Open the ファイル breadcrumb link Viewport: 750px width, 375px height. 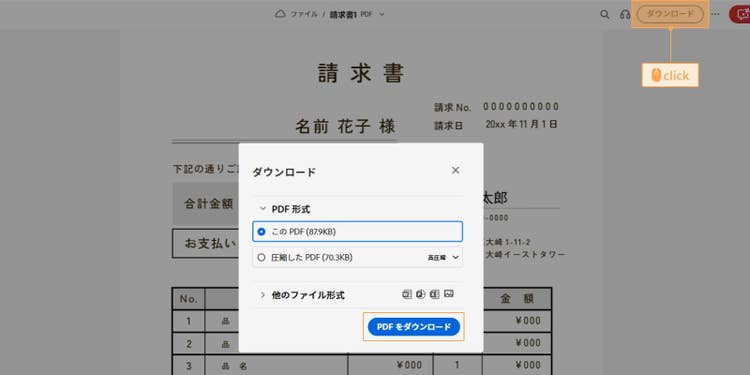pos(304,14)
